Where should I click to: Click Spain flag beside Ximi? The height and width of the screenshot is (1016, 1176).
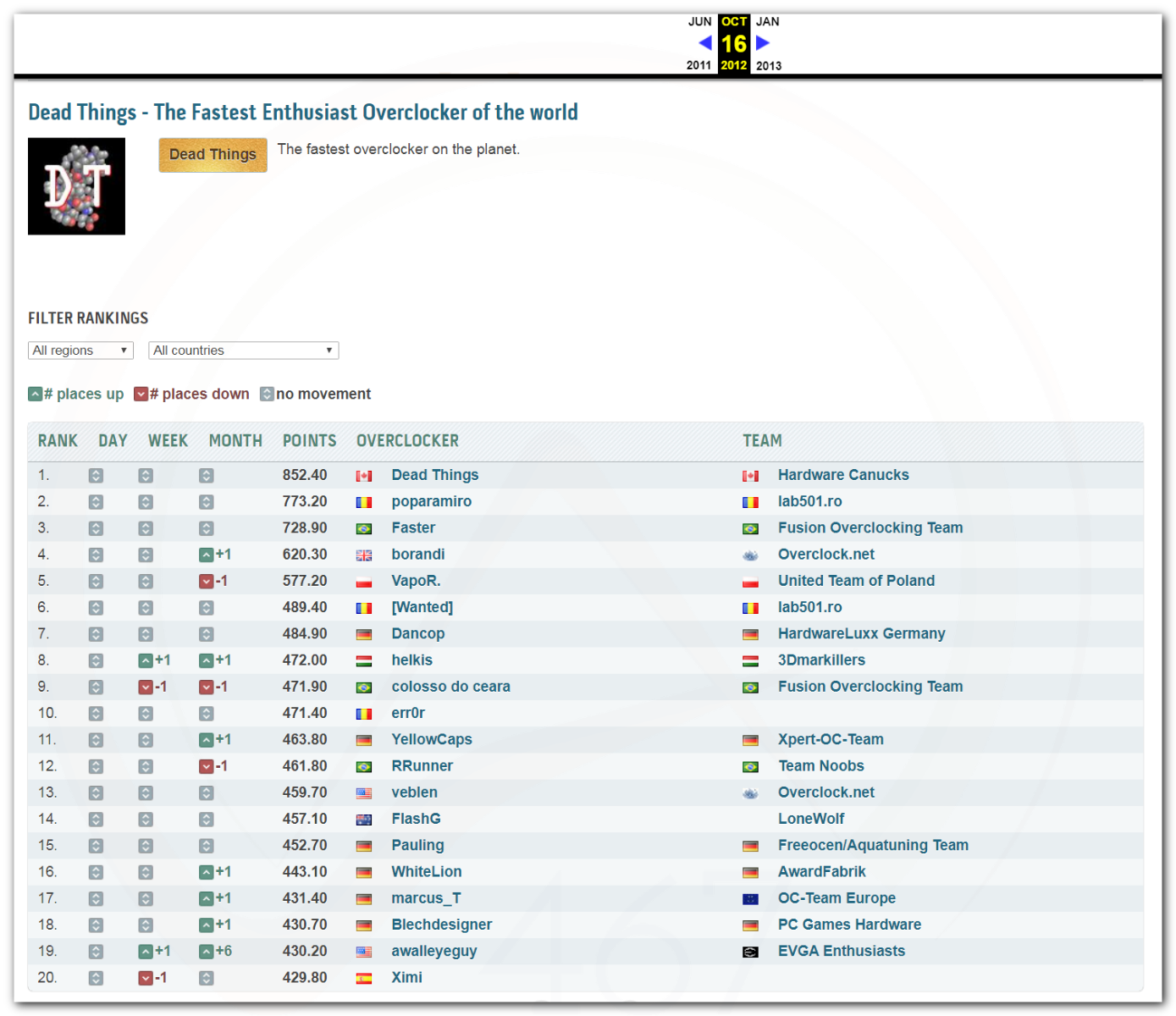pos(364,978)
